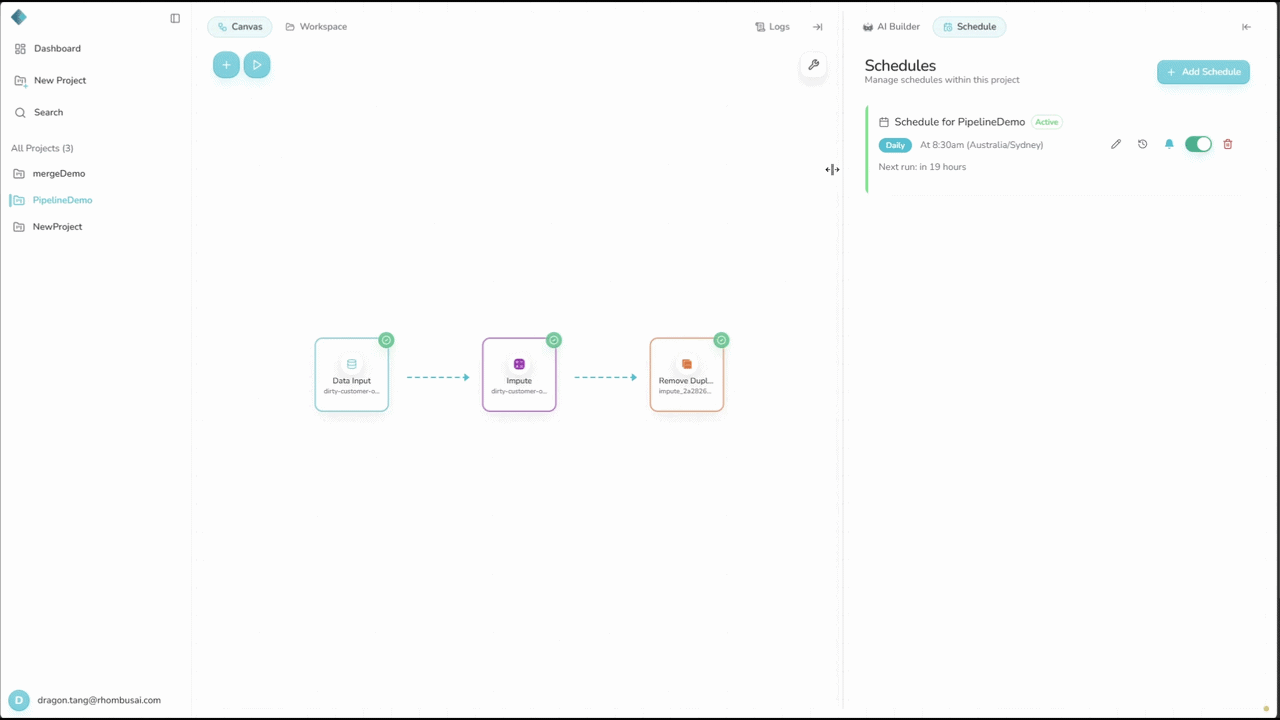Select the Data Input node
This screenshot has height=720, width=1280.
352,374
